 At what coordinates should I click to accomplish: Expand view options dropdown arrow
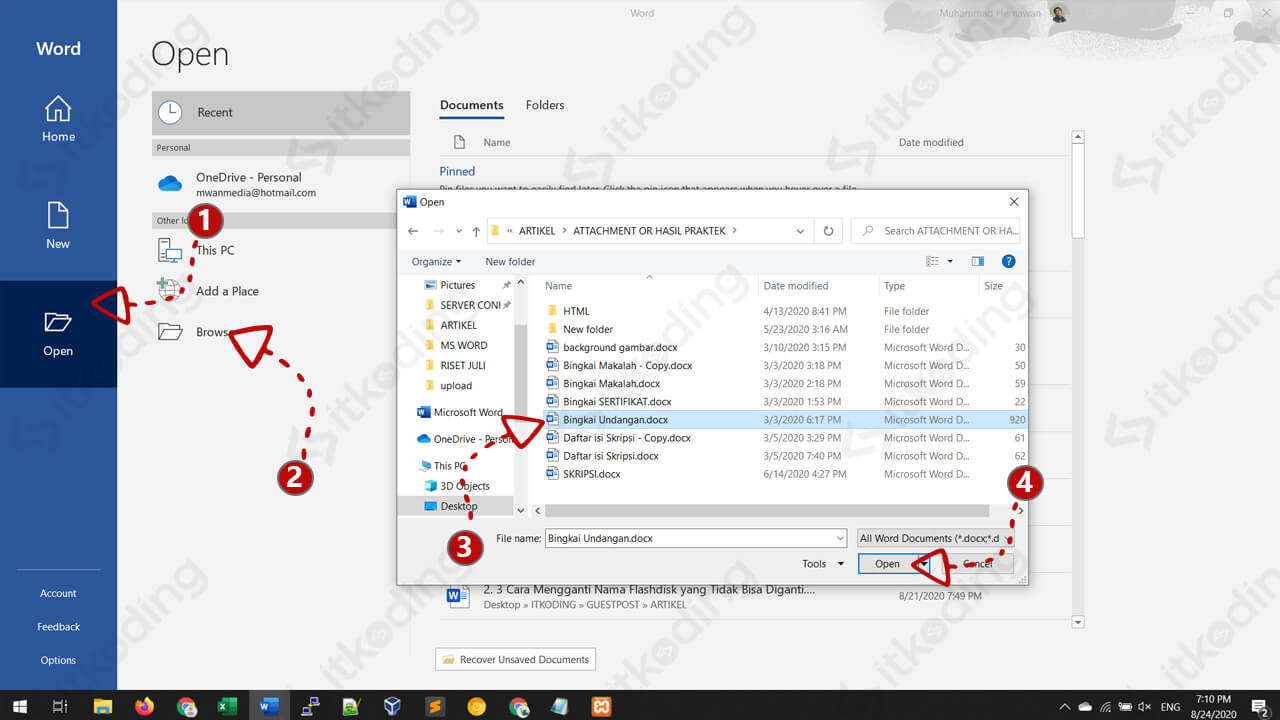(x=950, y=261)
